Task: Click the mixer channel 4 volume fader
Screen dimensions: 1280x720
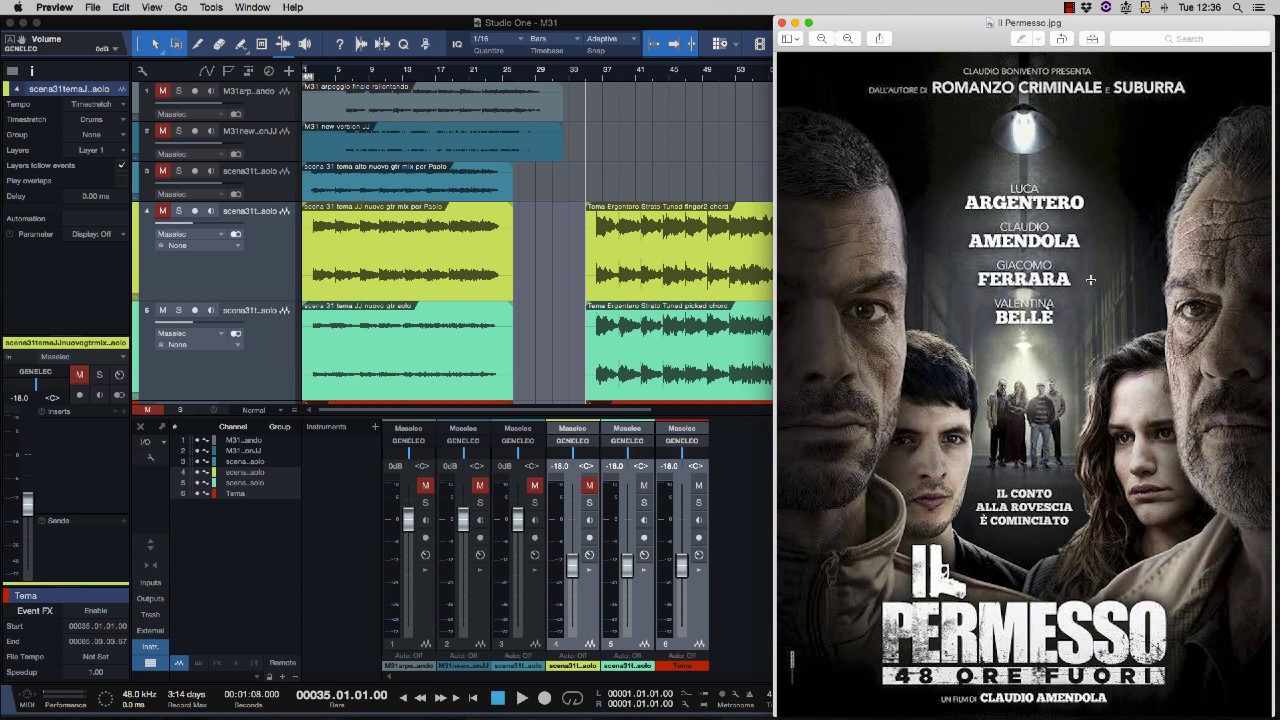Action: click(572, 566)
